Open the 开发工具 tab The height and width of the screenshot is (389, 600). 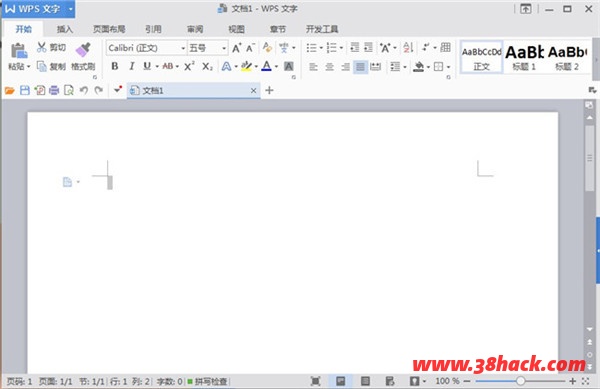coord(322,29)
